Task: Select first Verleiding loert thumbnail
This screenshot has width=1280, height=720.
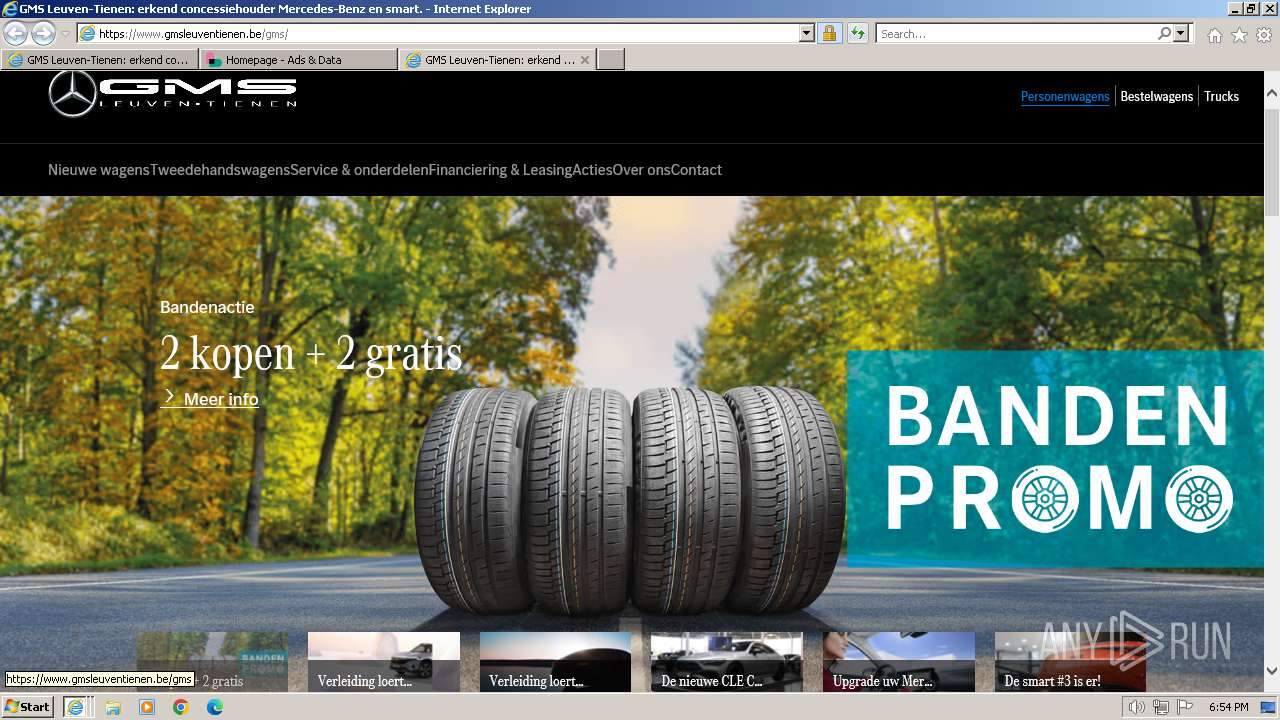Action: pyautogui.click(x=384, y=662)
